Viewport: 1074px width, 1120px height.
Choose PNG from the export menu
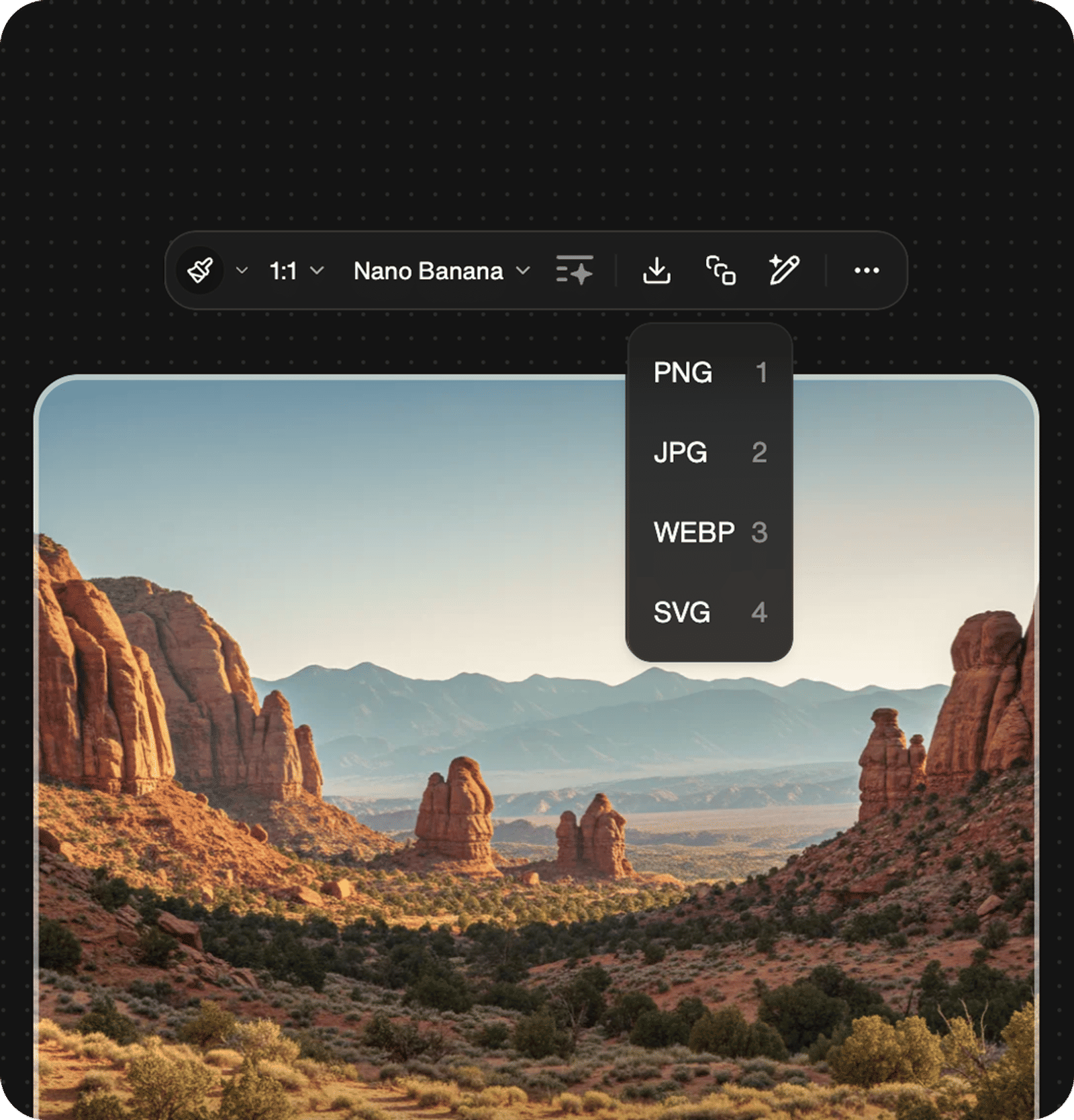point(710,372)
